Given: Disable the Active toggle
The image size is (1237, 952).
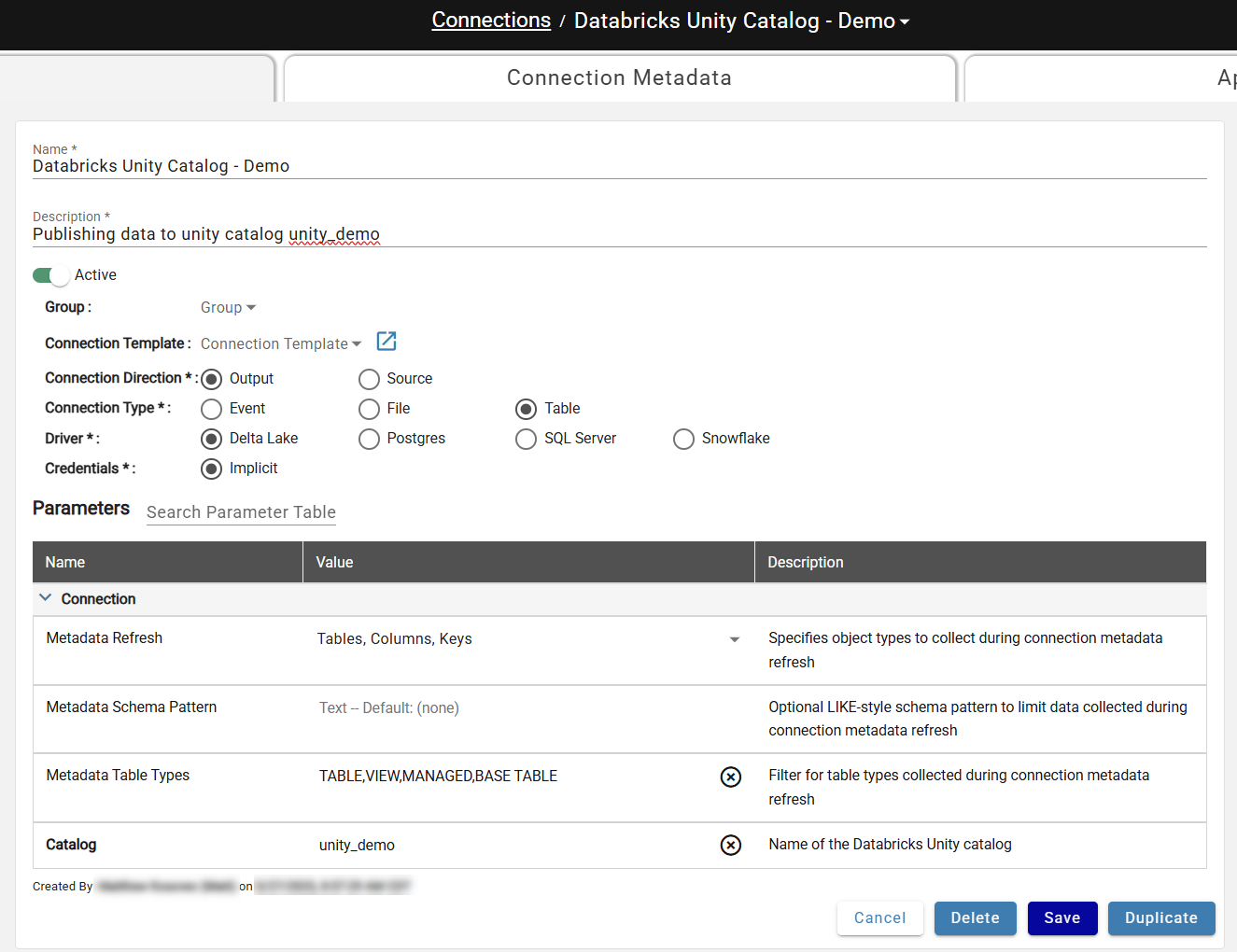Looking at the screenshot, I should coord(50,275).
